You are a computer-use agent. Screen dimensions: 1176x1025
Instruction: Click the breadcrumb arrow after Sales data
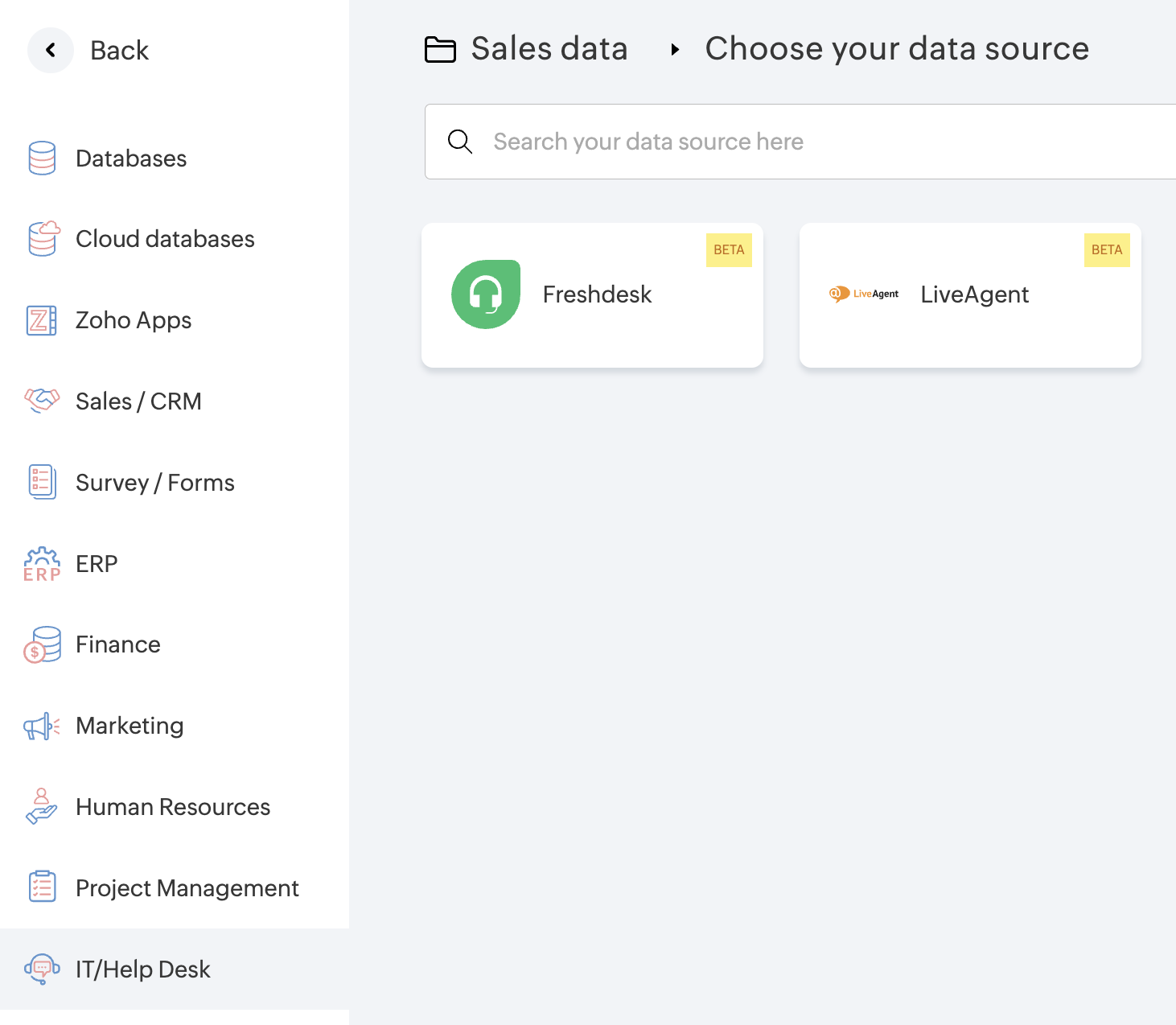click(x=675, y=50)
